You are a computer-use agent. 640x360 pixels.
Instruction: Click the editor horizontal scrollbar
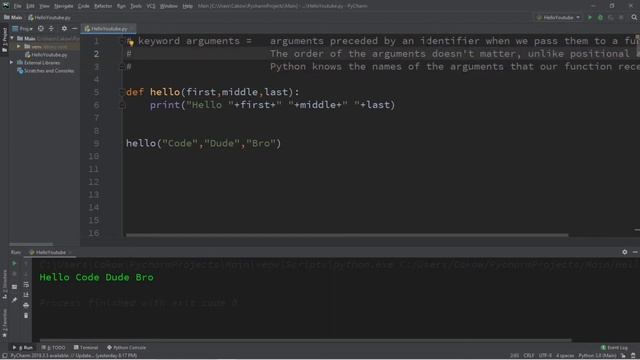coord(347,236)
